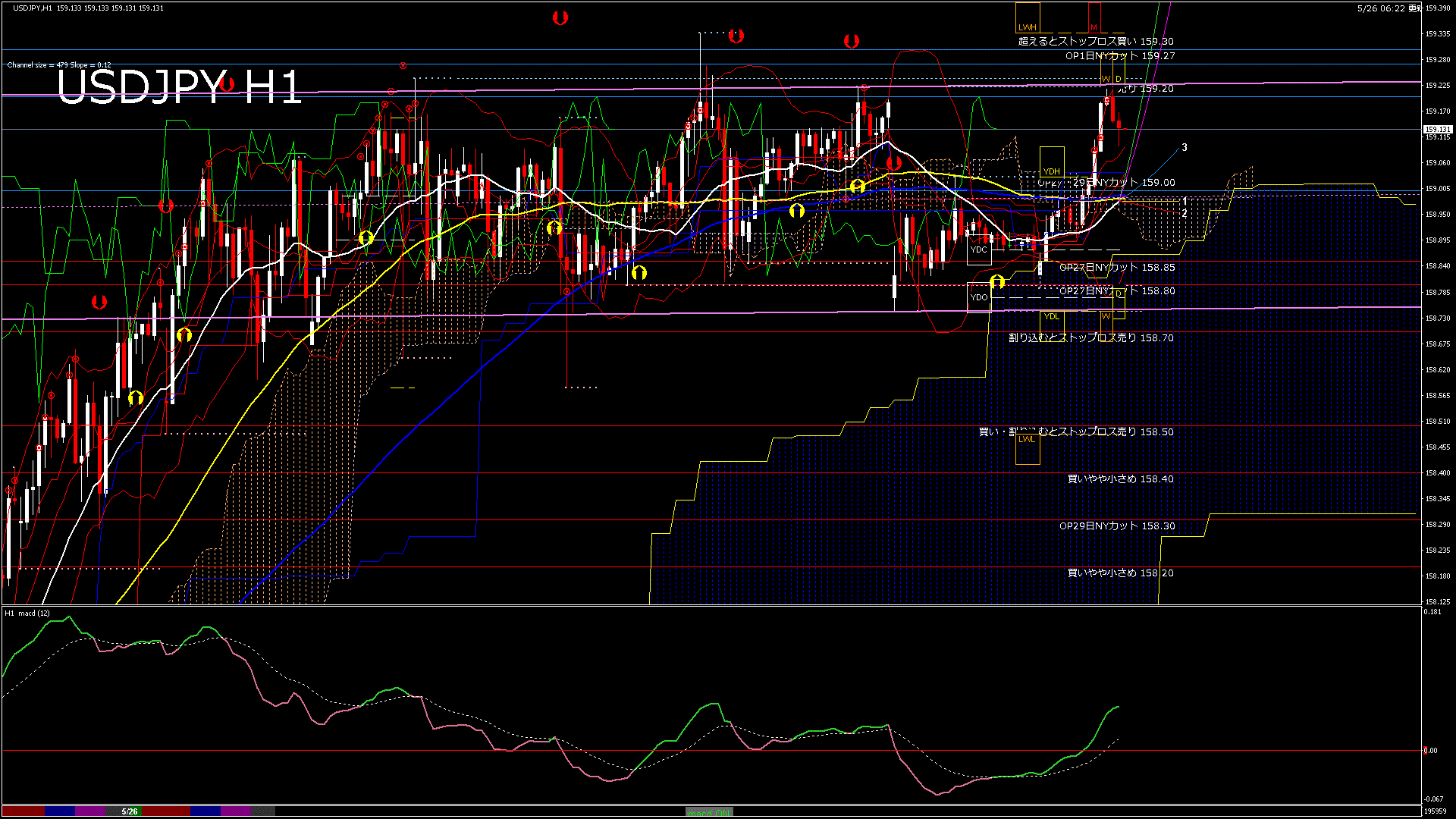Click the 5/26 date label in session bar

pyautogui.click(x=130, y=811)
